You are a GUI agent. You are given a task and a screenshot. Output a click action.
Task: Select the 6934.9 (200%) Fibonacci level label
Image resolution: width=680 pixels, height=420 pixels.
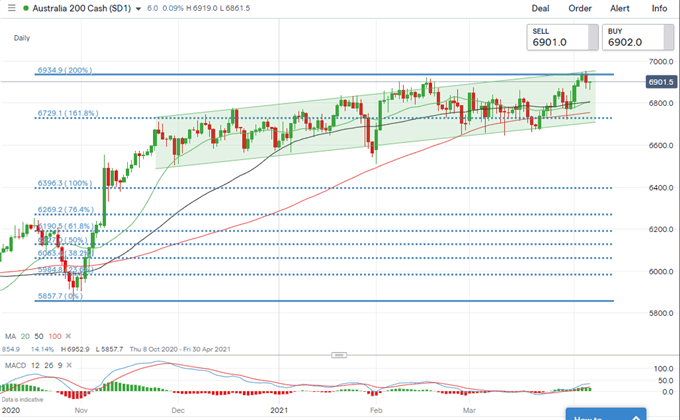65,70
